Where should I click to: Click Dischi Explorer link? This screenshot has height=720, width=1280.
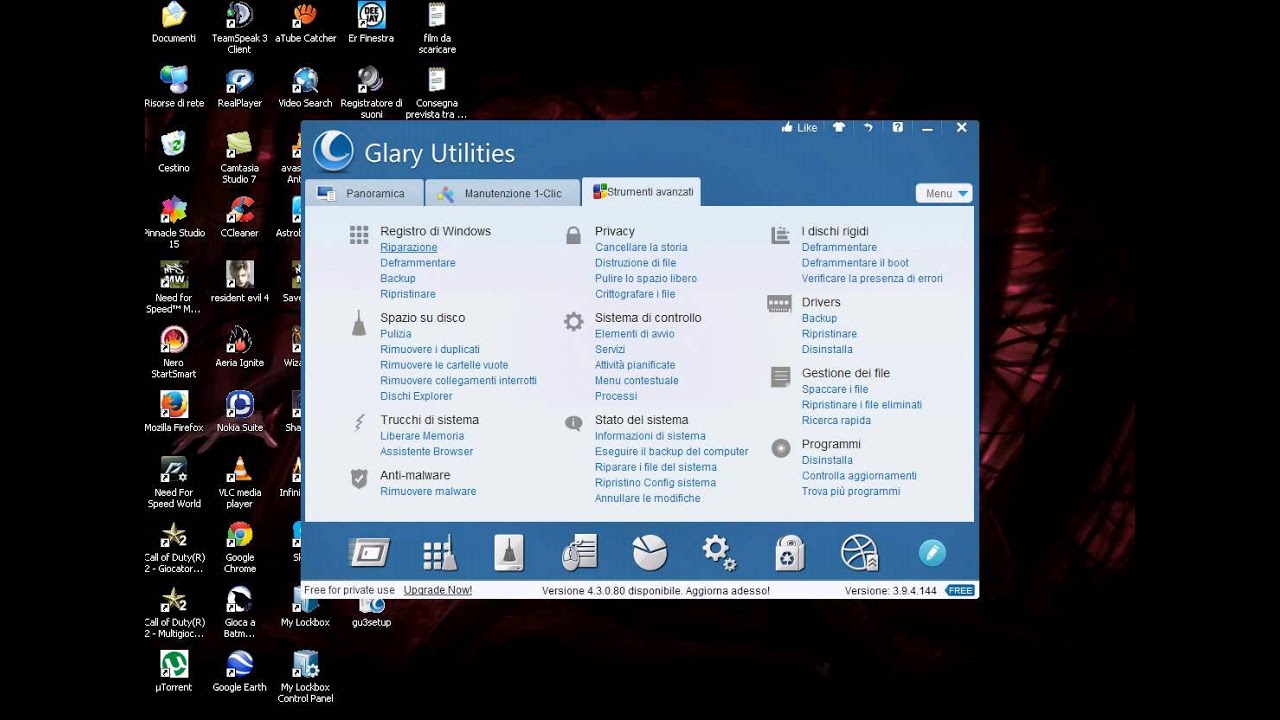tap(416, 396)
